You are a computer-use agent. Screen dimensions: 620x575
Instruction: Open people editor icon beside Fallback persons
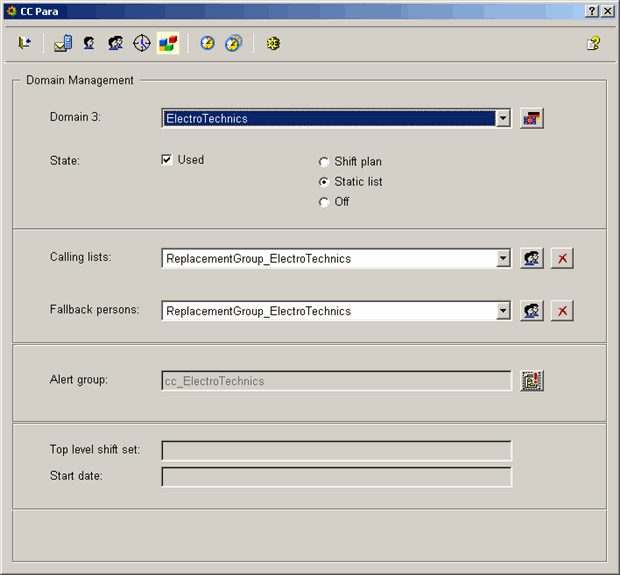click(532, 310)
